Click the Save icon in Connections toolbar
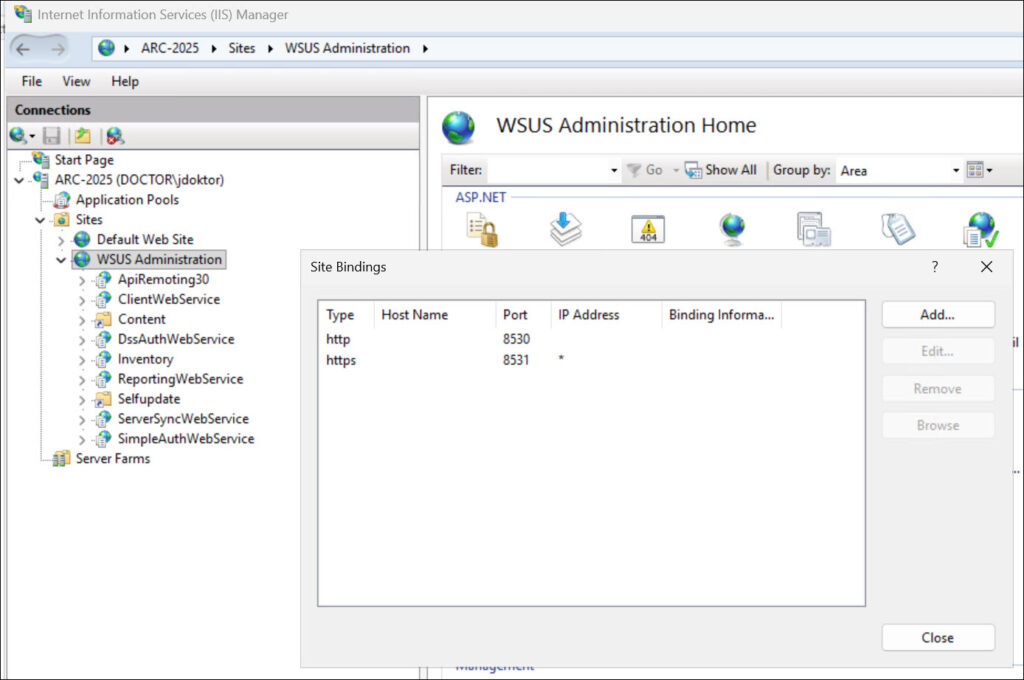This screenshot has height=680, width=1024. (51, 136)
